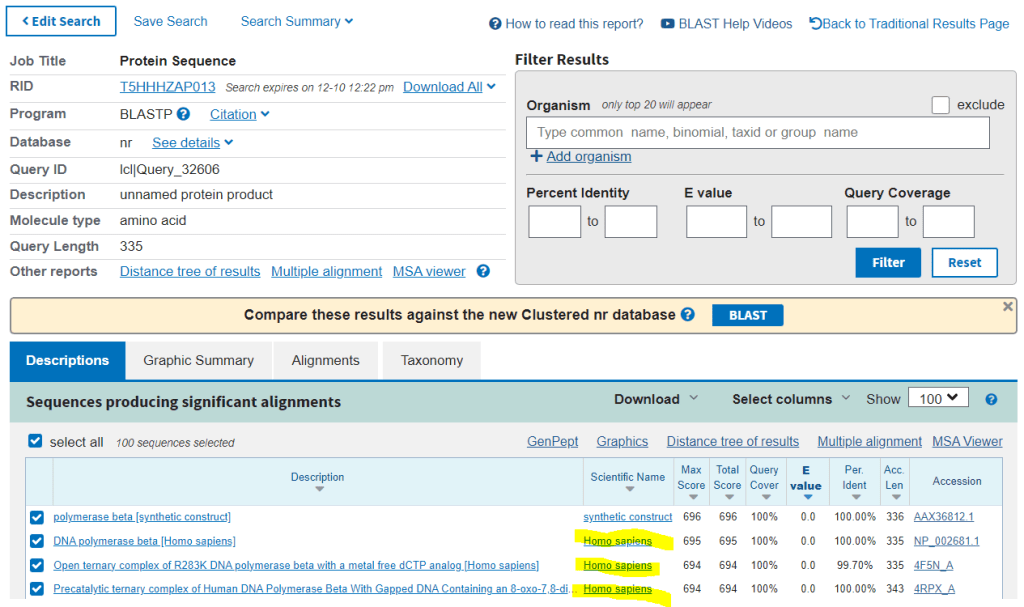Switch to the Graphic Summary tab

click(198, 361)
